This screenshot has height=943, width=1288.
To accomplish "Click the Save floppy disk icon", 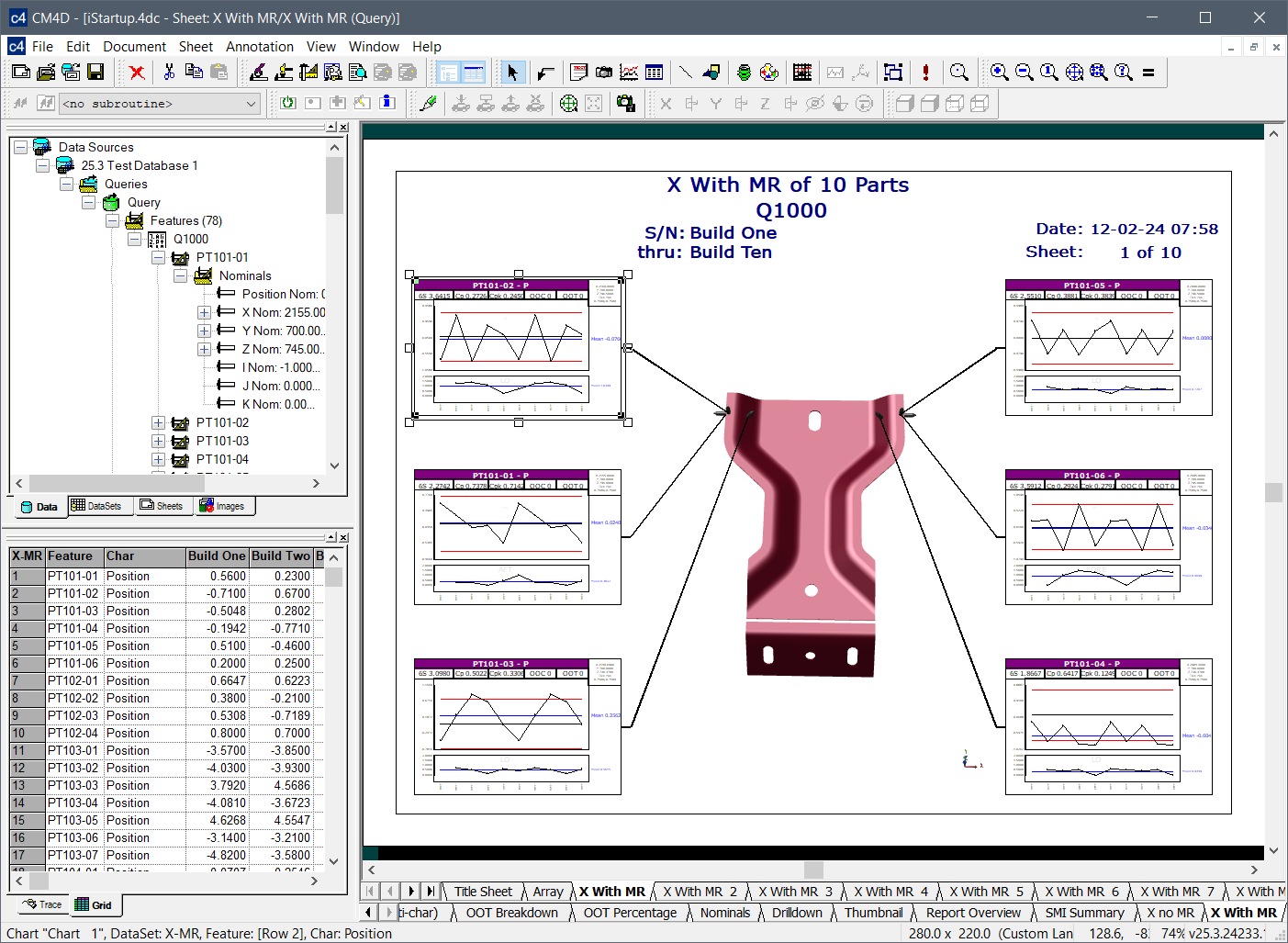I will coord(95,72).
